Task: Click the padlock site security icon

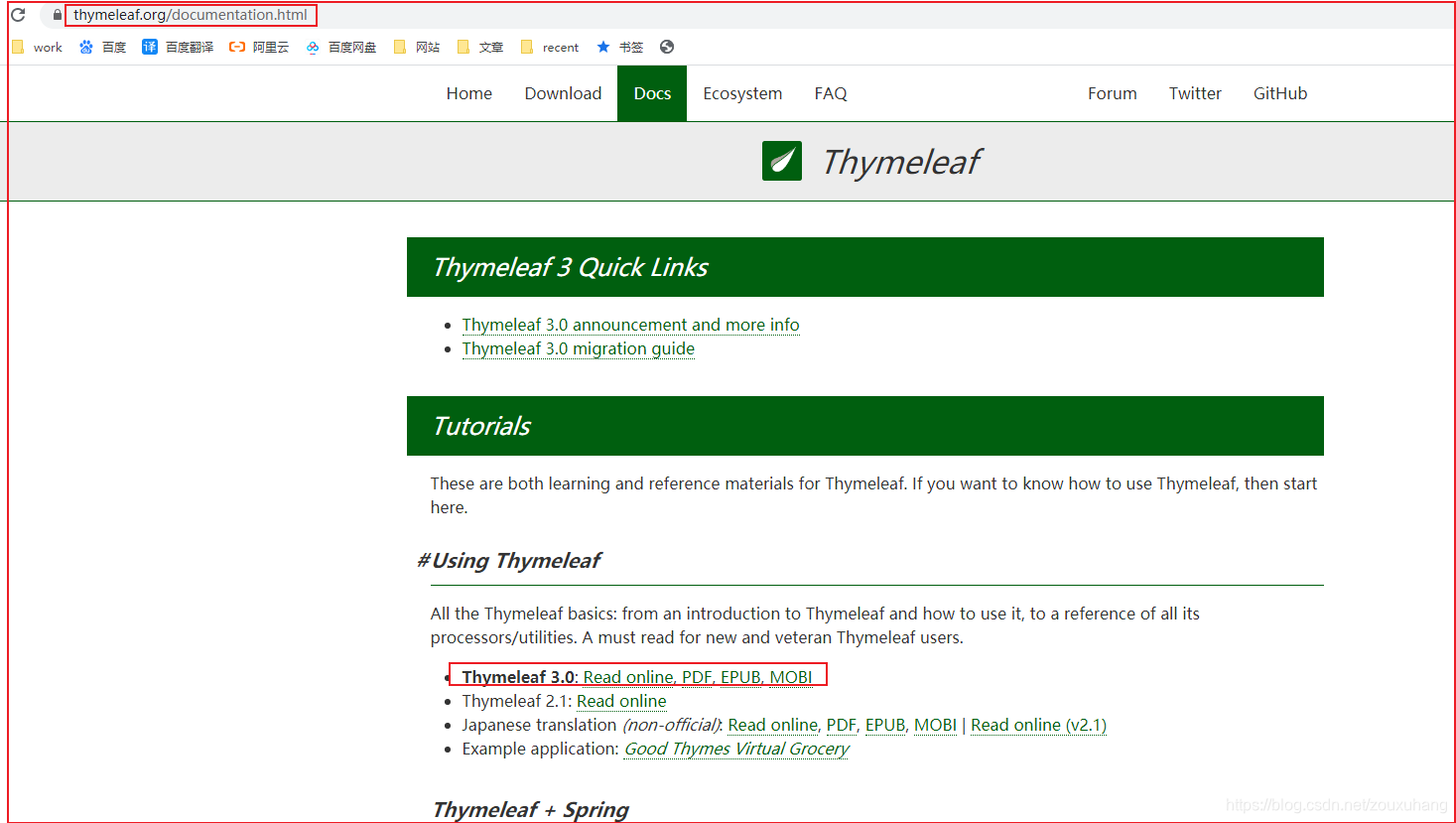Action: (x=57, y=15)
